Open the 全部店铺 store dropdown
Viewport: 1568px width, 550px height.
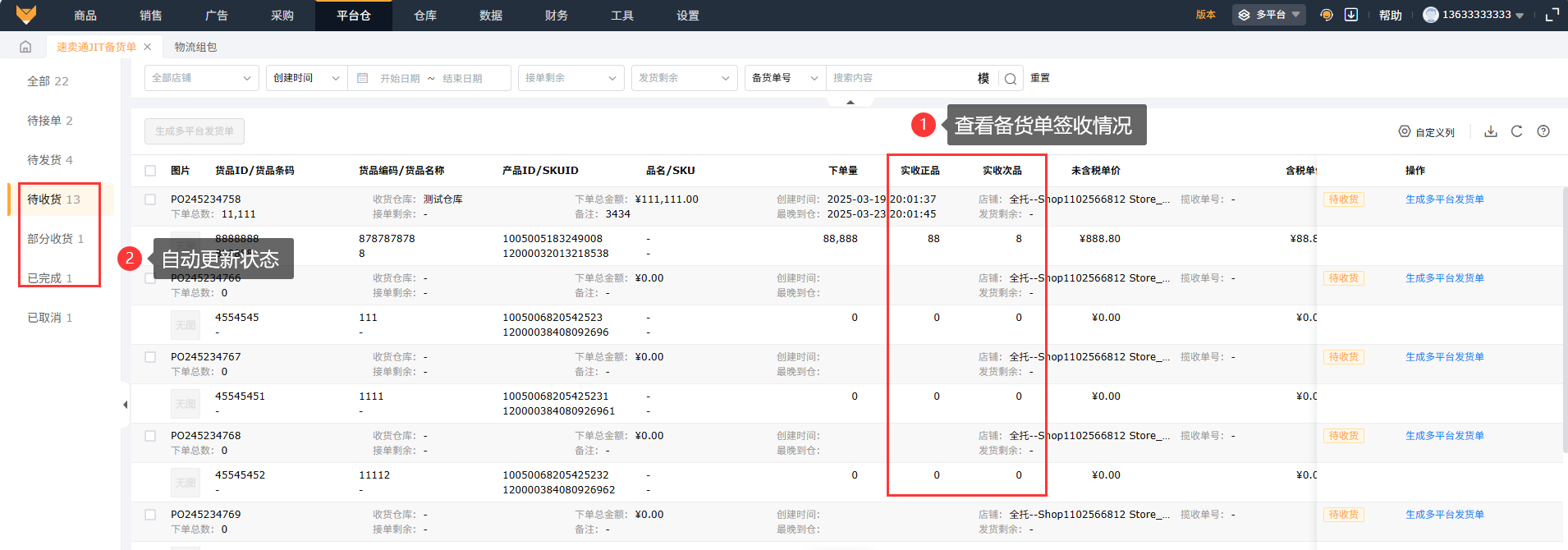pyautogui.click(x=201, y=78)
